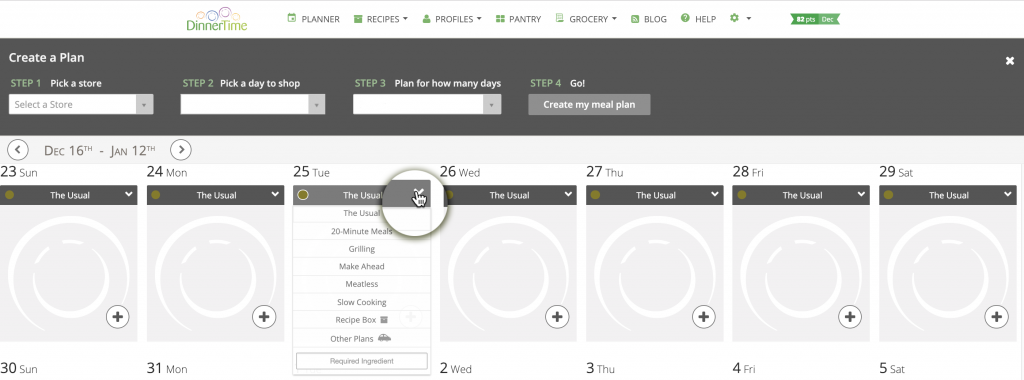This screenshot has width=1024, height=380.
Task: Go to previous date range arrow
Action: 18,150
